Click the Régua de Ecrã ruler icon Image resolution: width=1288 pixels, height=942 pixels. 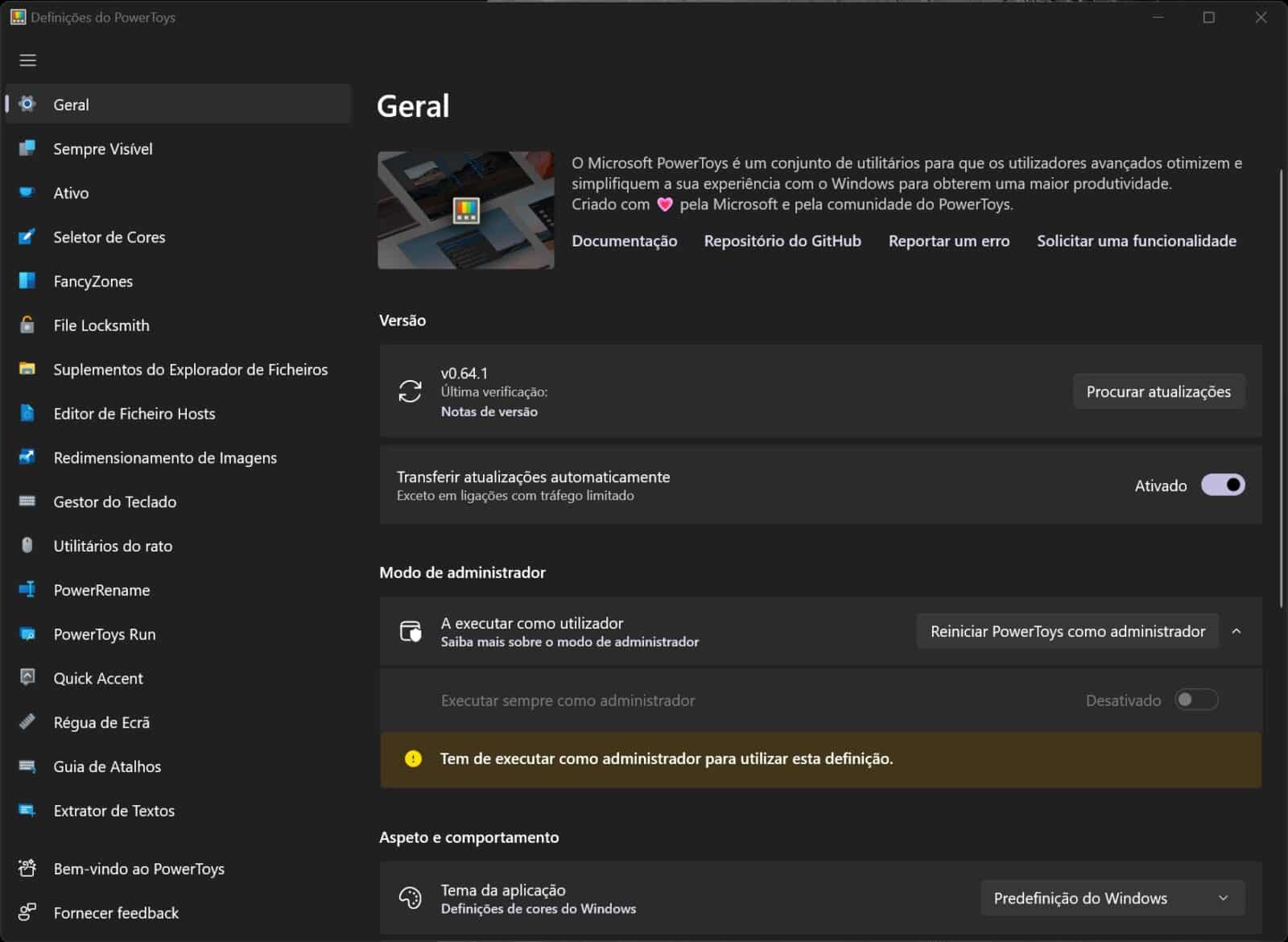(x=27, y=722)
